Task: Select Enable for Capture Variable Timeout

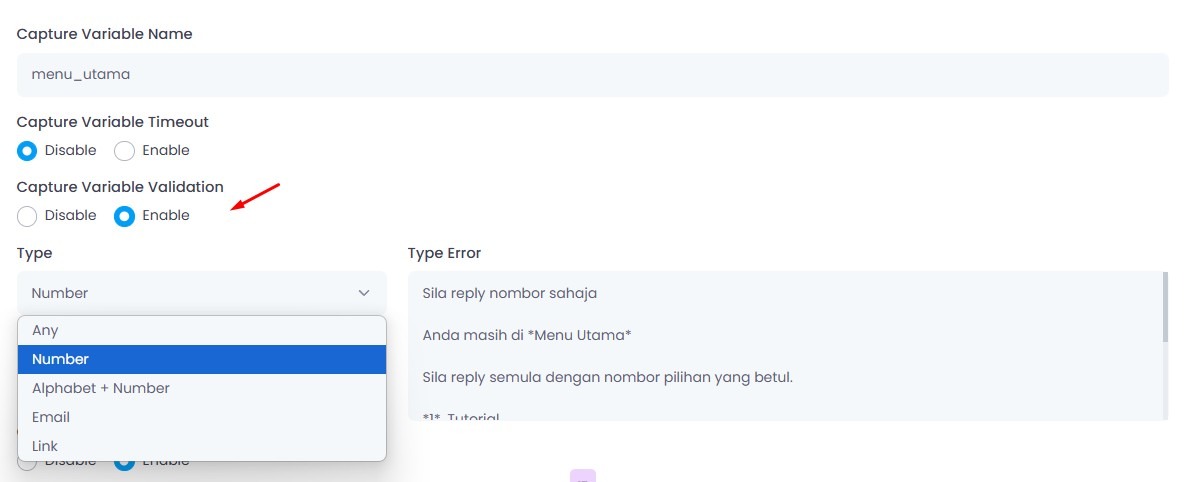Action: 124,150
